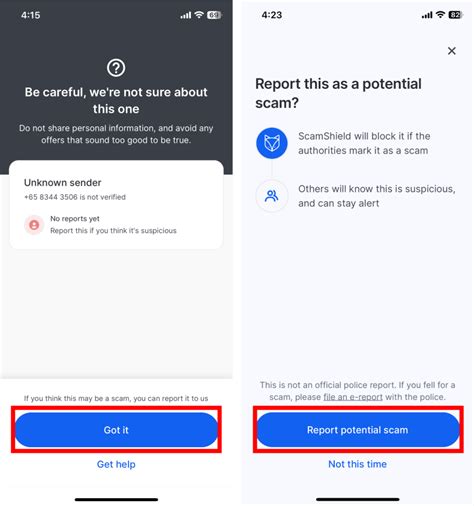Tap the Report potential scam button
This screenshot has width=474, height=506.
(x=358, y=430)
